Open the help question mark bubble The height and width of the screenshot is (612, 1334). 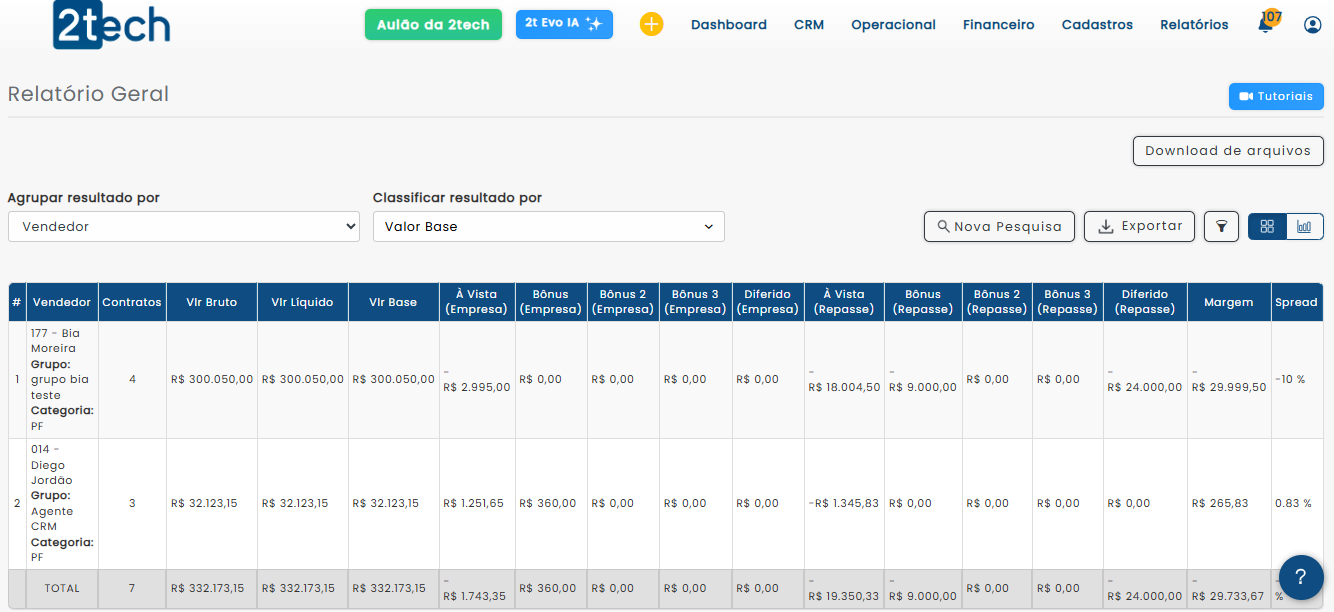(x=1300, y=577)
